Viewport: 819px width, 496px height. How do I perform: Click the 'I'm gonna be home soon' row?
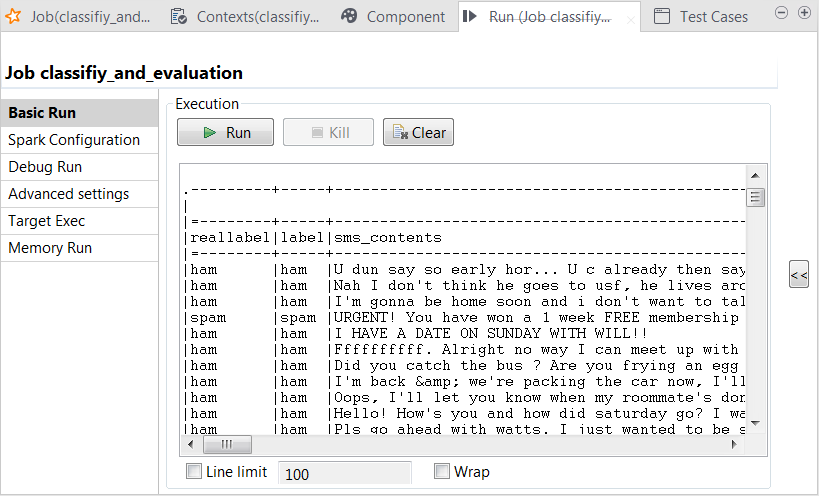click(464, 301)
